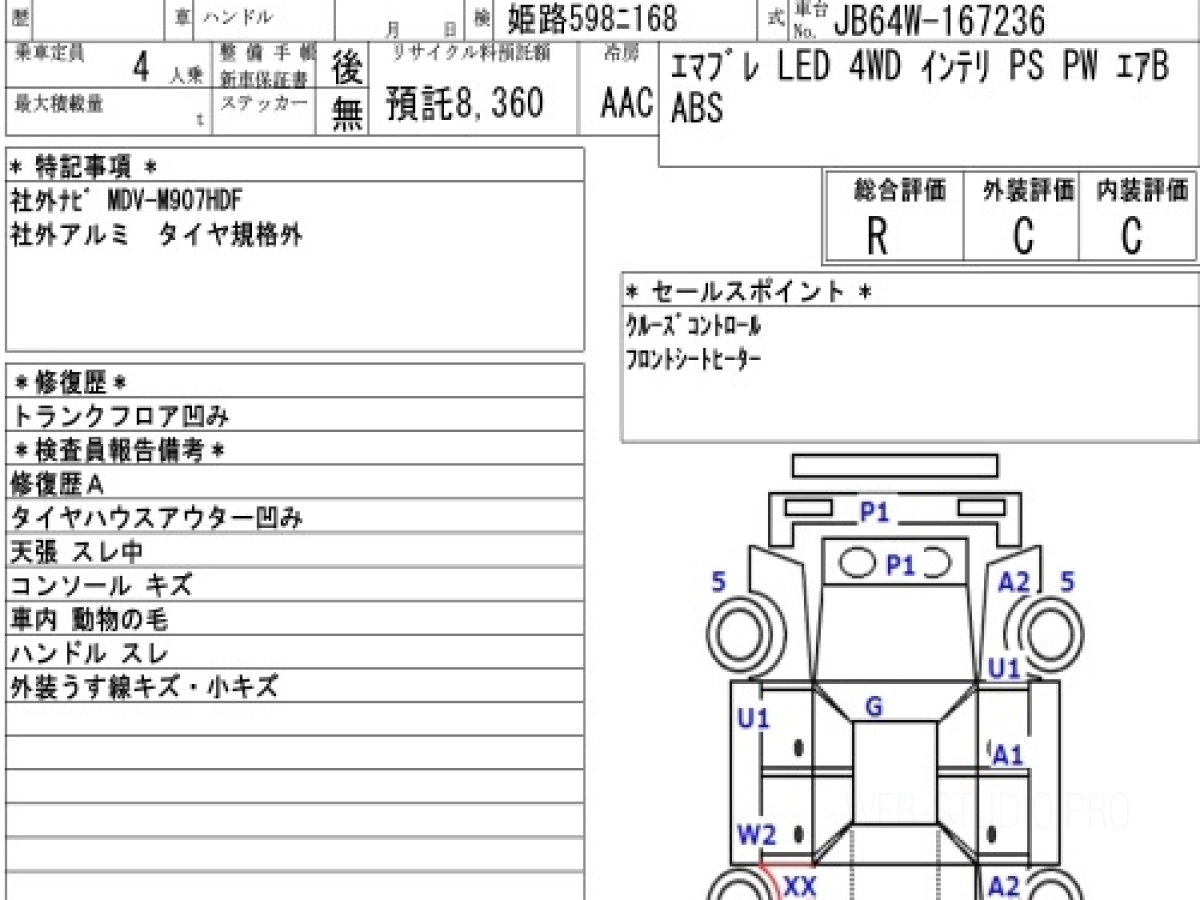Select the セールスポイント header
This screenshot has width=1200, height=900.
(x=749, y=292)
